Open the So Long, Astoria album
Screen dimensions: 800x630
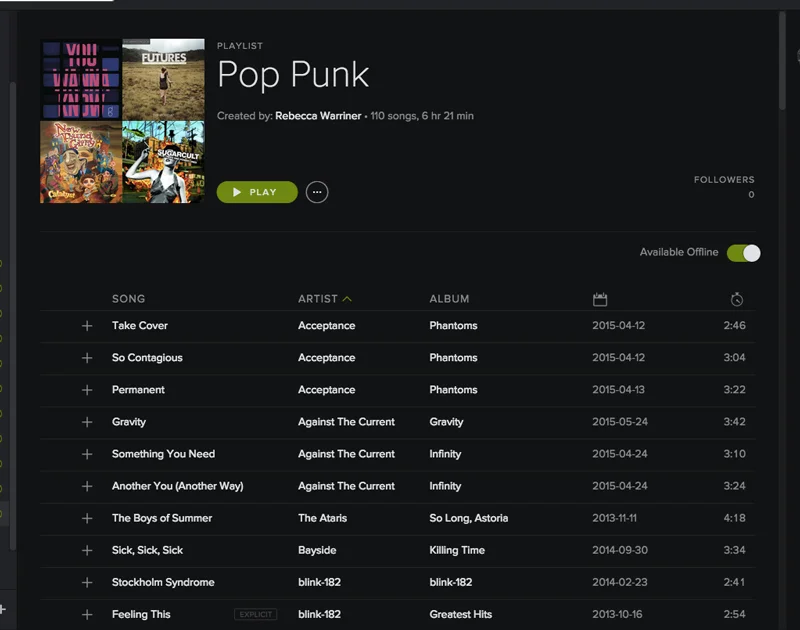(468, 518)
